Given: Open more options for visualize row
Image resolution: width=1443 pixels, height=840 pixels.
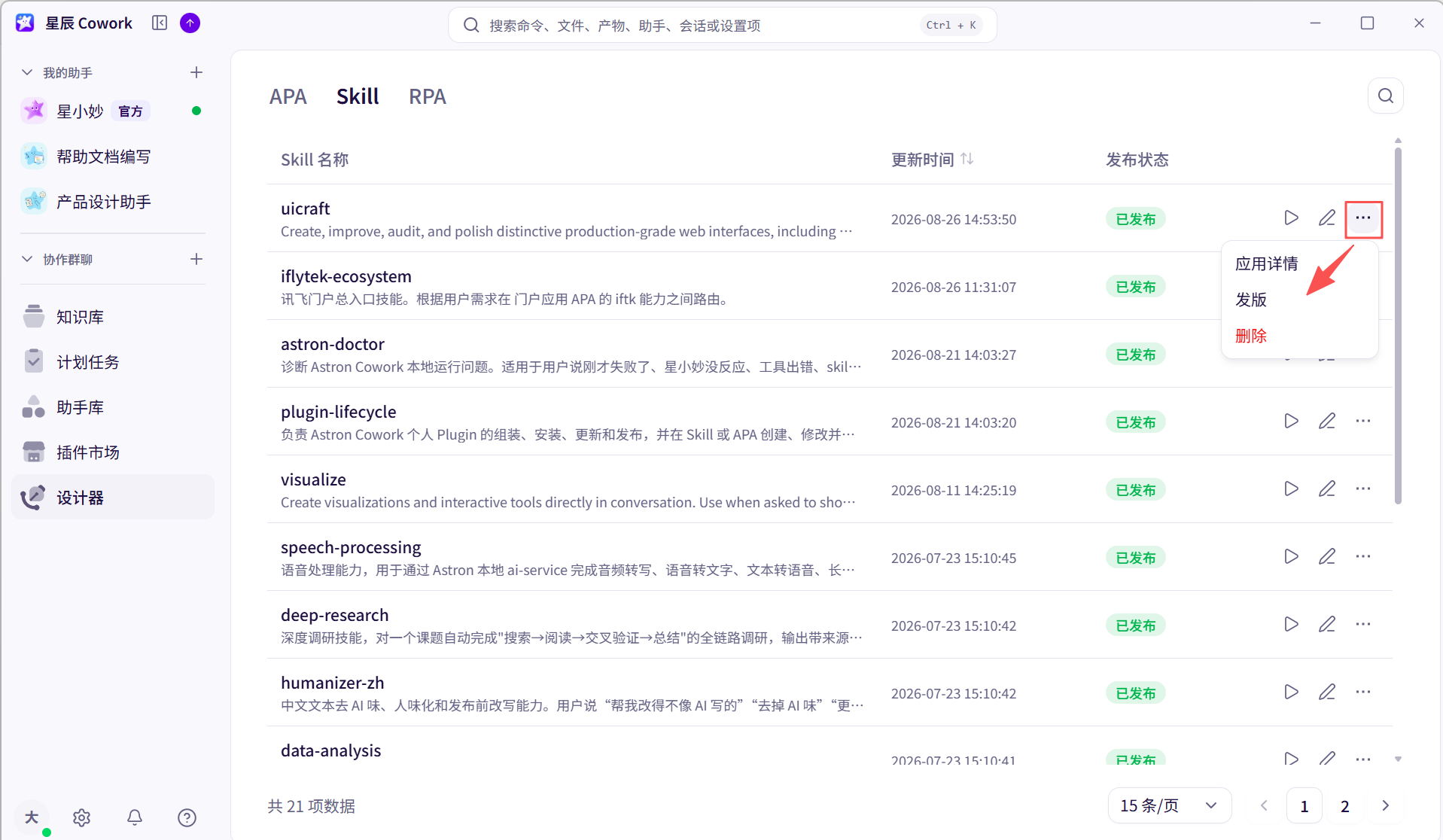Looking at the screenshot, I should point(1363,489).
